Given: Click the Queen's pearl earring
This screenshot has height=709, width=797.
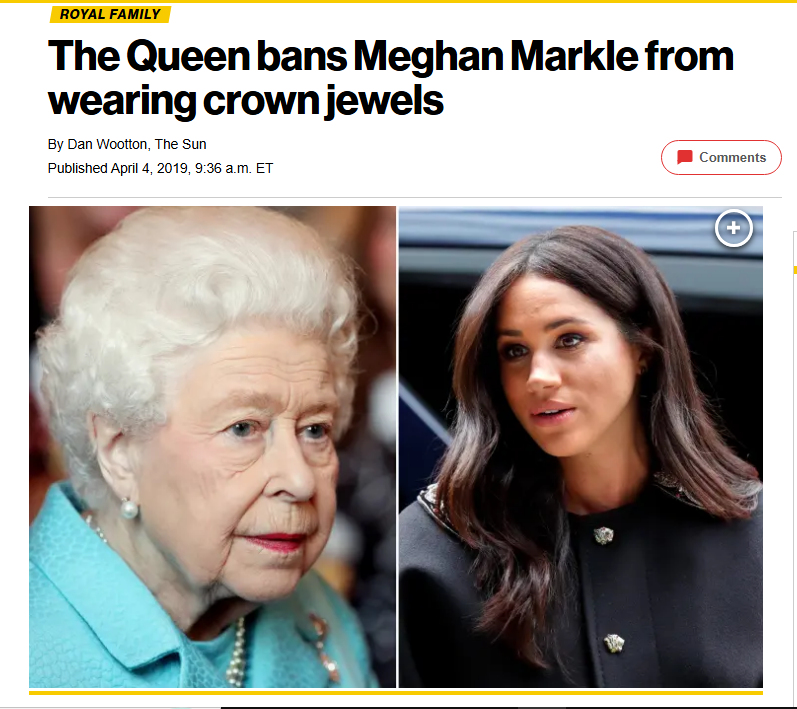Looking at the screenshot, I should 129,509.
